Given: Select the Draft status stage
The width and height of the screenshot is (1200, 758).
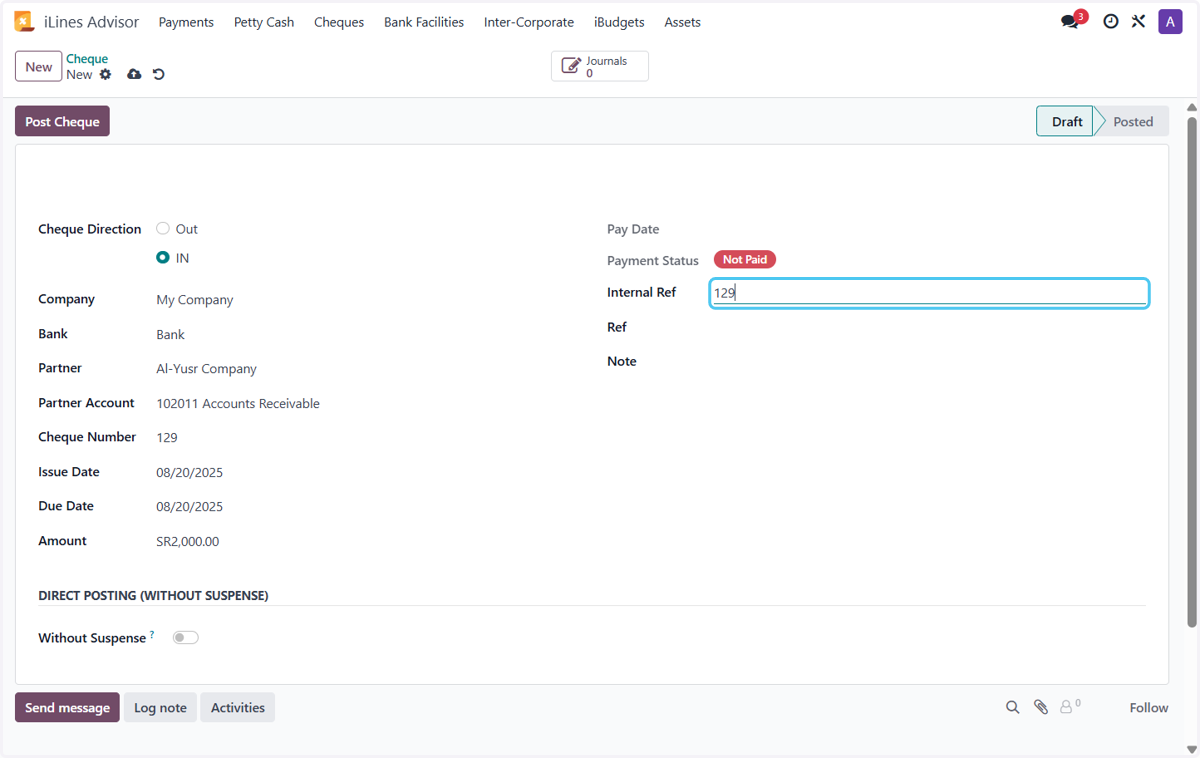Looking at the screenshot, I should click(x=1066, y=121).
